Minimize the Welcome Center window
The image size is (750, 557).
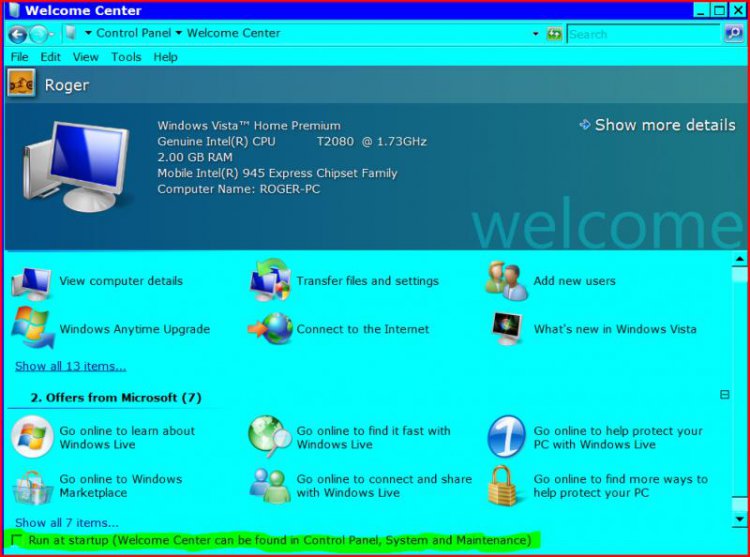701,10
